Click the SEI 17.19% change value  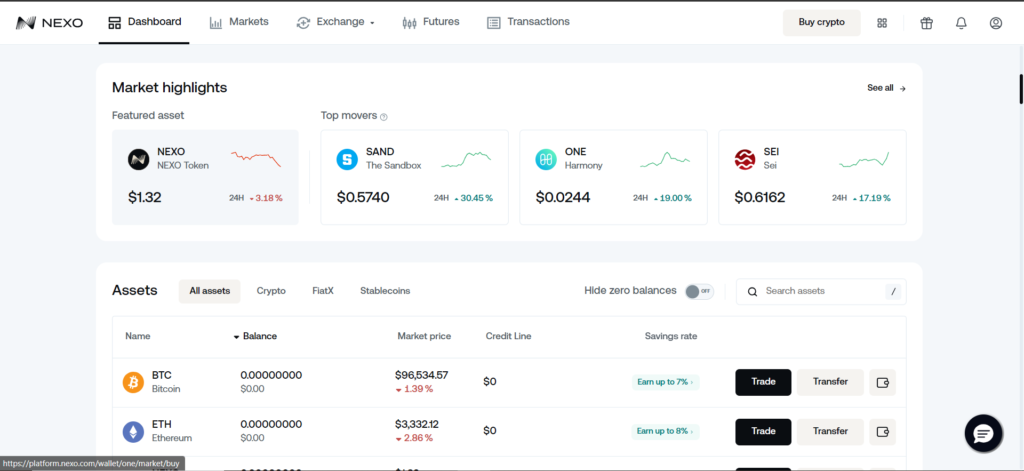871,198
